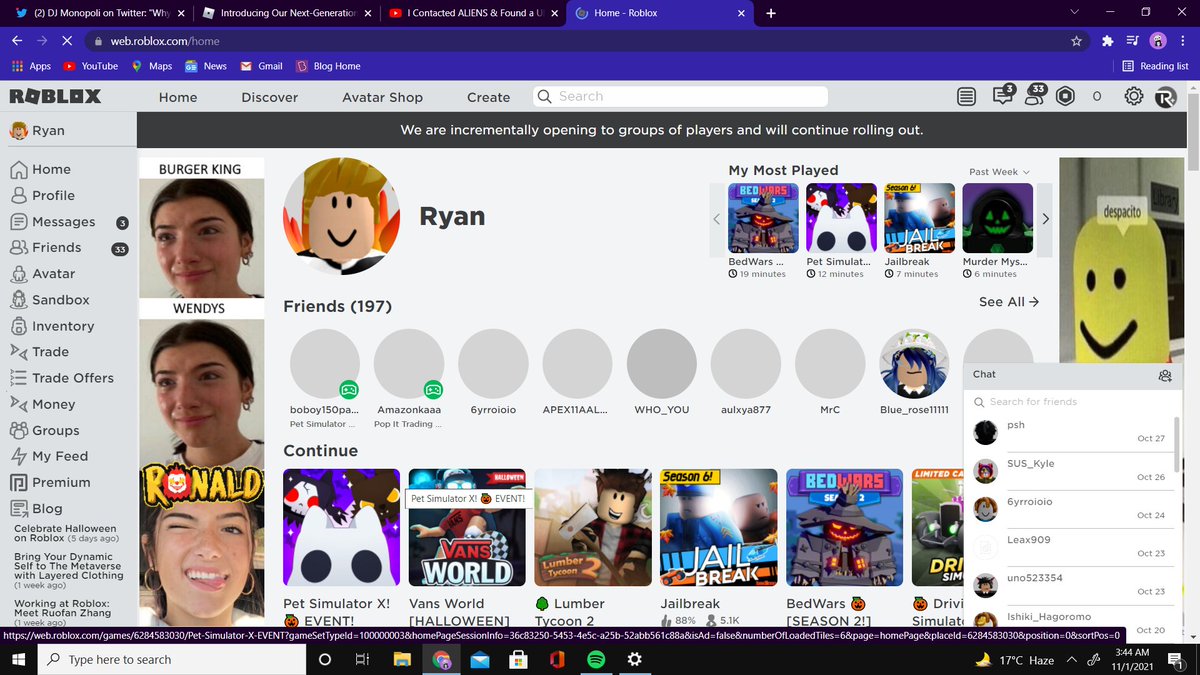Click the Roblox search field

pos(680,96)
